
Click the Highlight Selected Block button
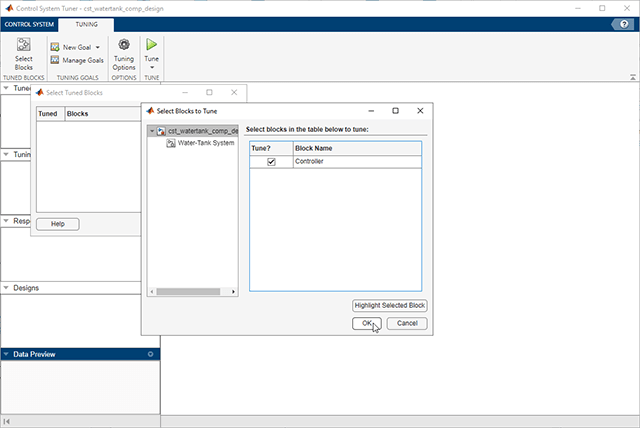(x=389, y=305)
